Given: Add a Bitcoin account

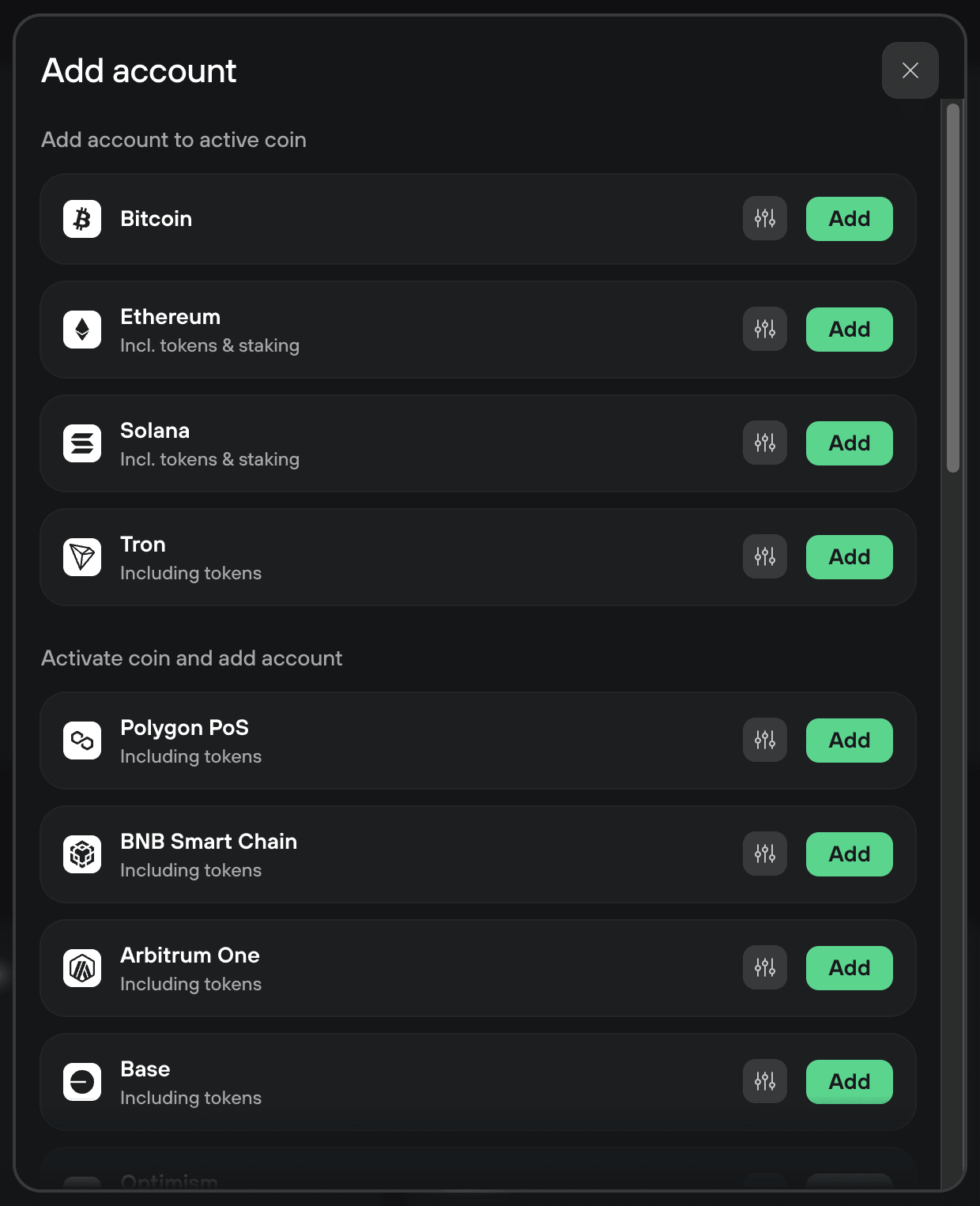Looking at the screenshot, I should [x=850, y=219].
